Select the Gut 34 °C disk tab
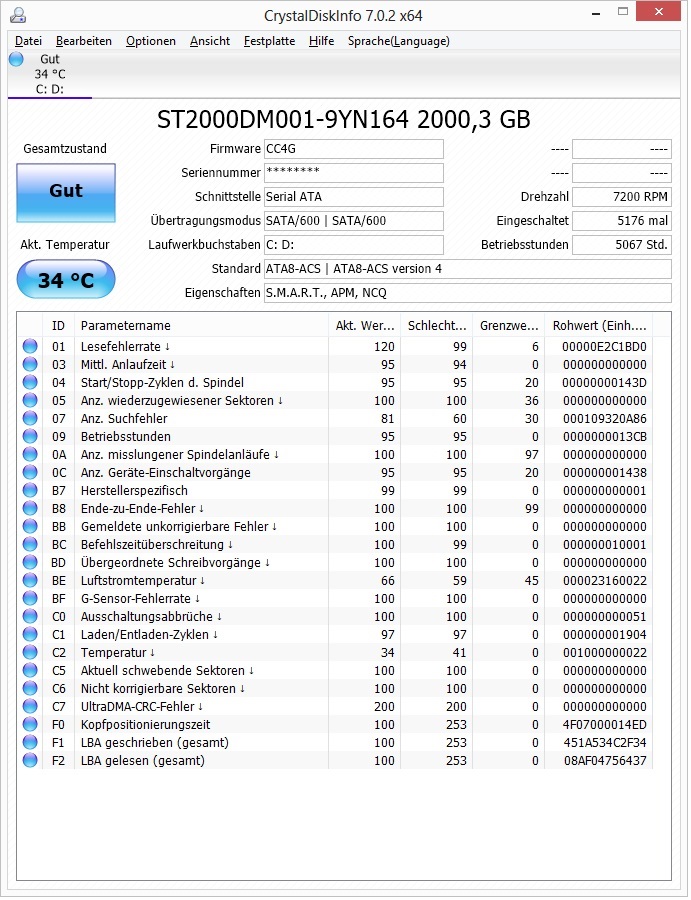Viewport: 691px width, 900px height. tap(50, 73)
